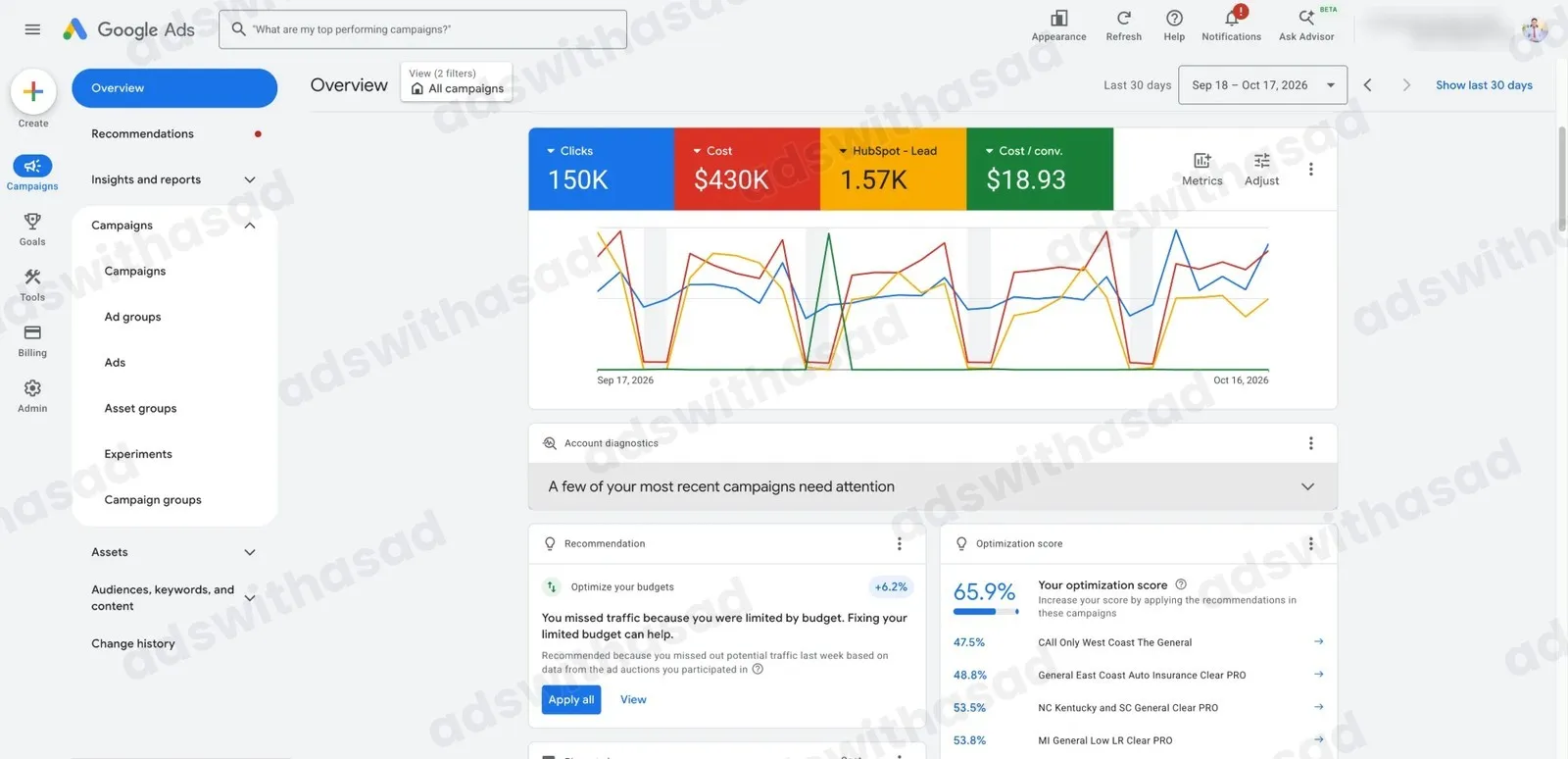
Task: Open the hamburger main menu
Action: coord(32,29)
